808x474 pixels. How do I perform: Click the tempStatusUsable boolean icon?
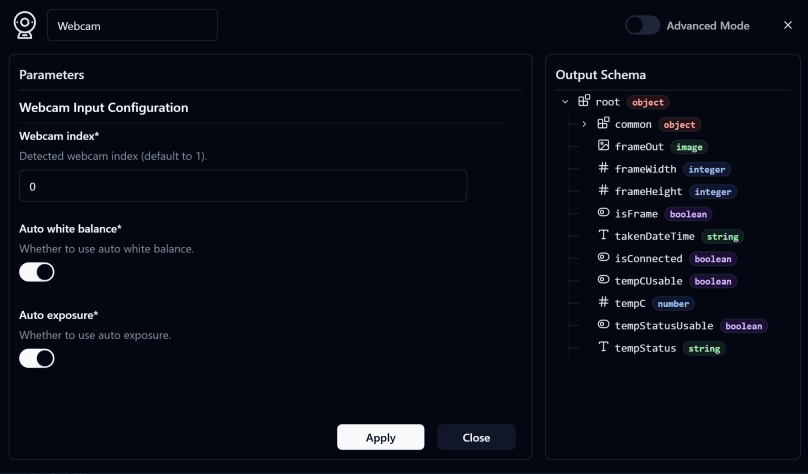pyautogui.click(x=603, y=324)
